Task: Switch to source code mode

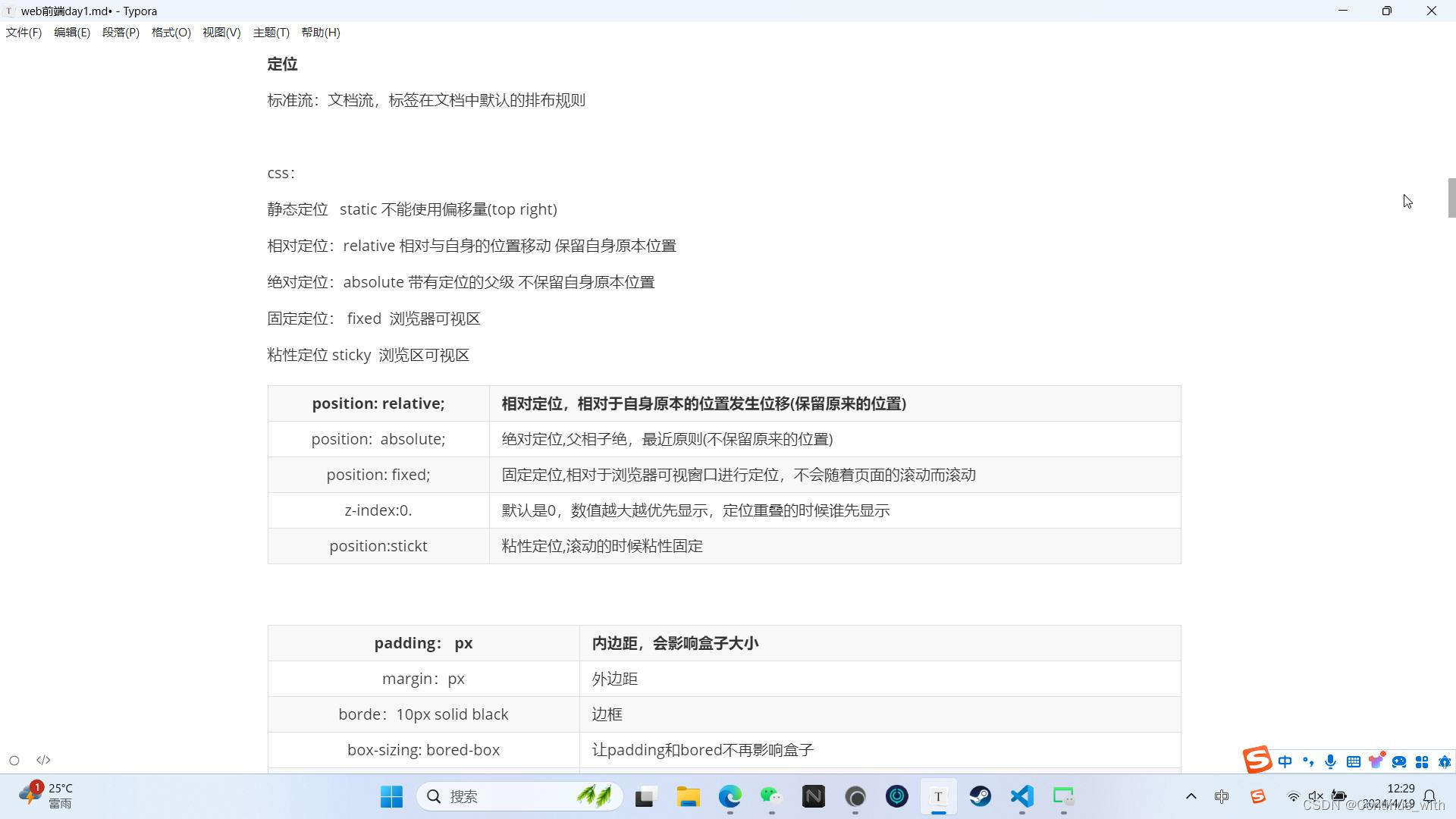Action: (x=43, y=760)
